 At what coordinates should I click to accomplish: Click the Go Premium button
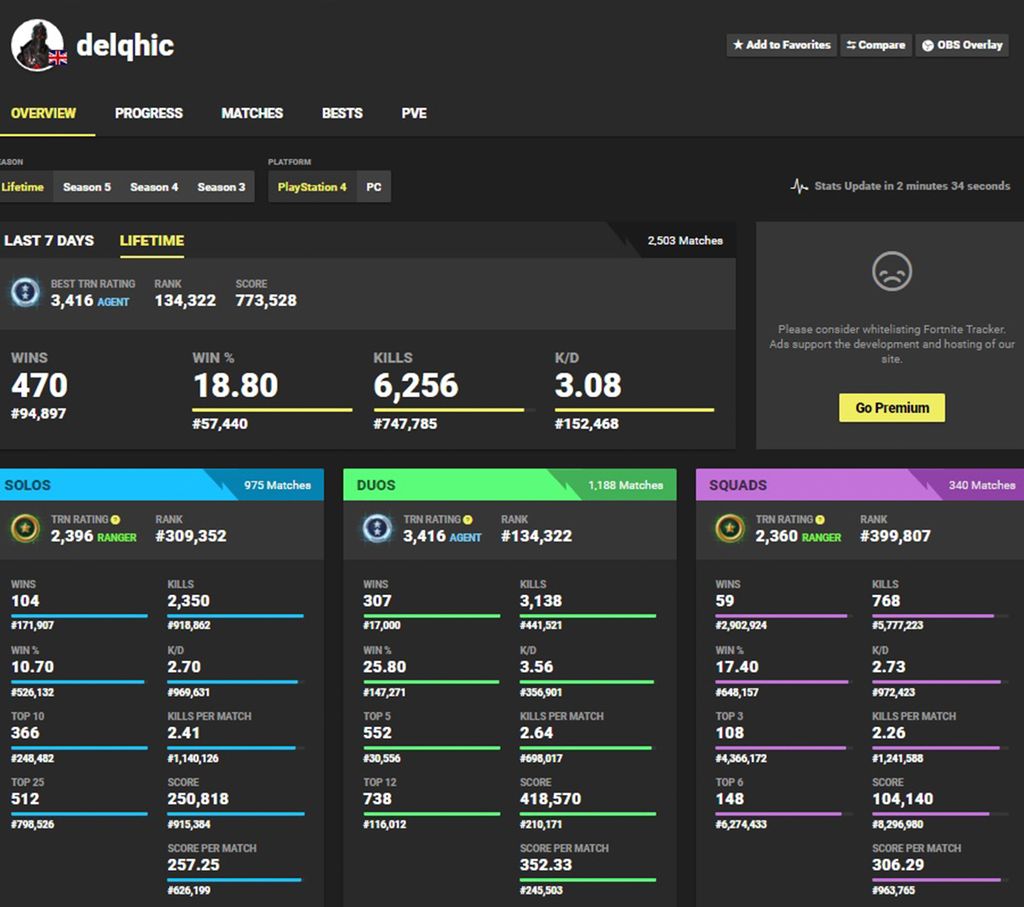pos(890,407)
